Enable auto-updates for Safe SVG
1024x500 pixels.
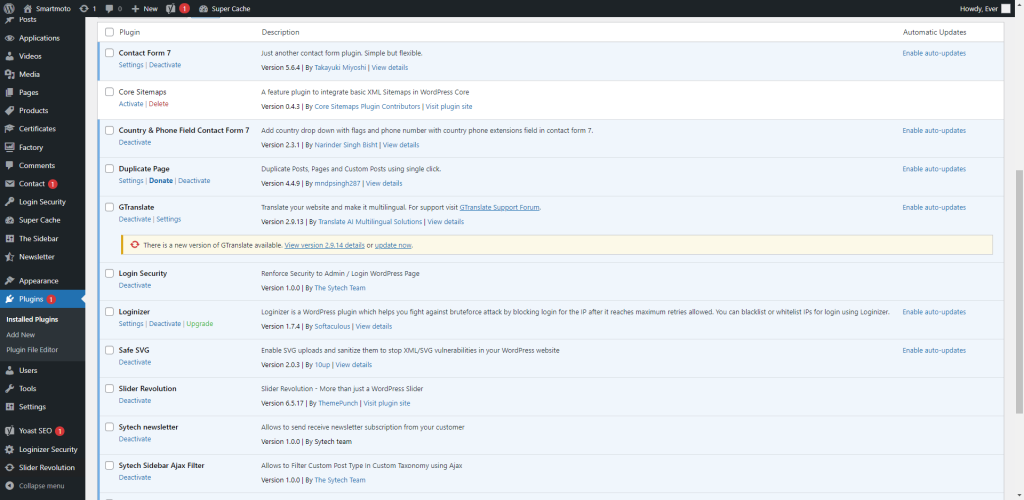(x=934, y=351)
